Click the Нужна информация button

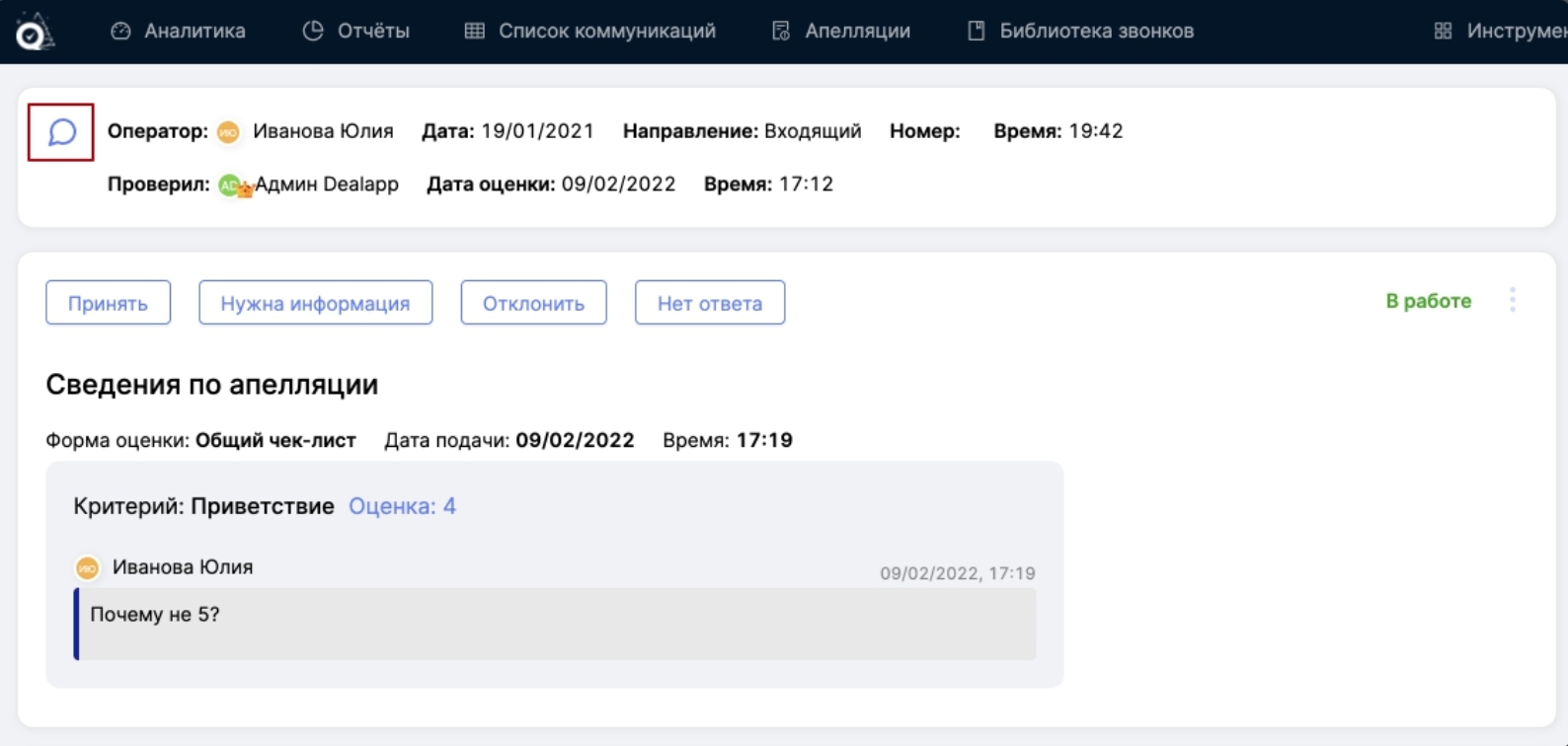click(315, 303)
